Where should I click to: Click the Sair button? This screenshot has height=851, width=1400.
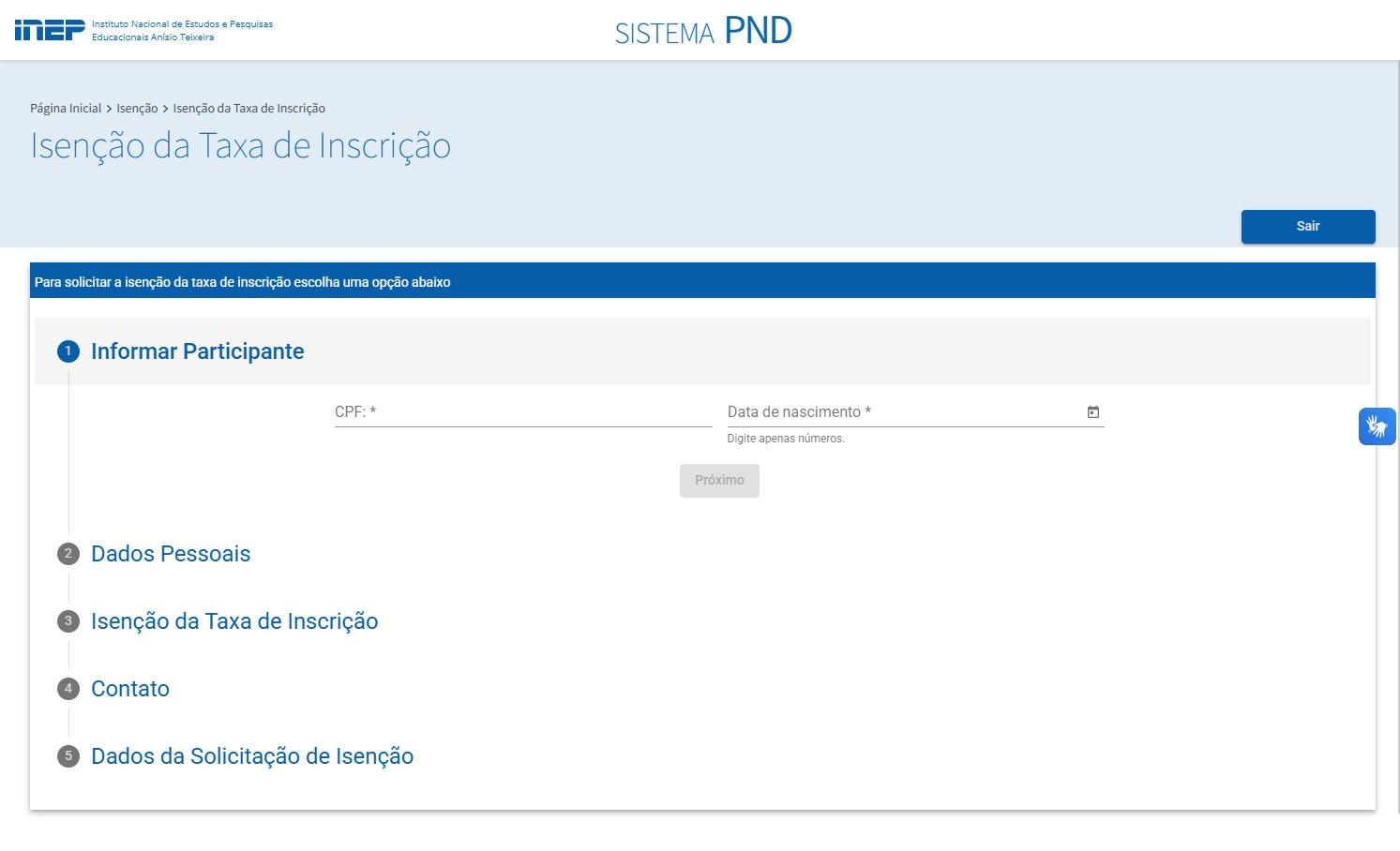(x=1307, y=227)
